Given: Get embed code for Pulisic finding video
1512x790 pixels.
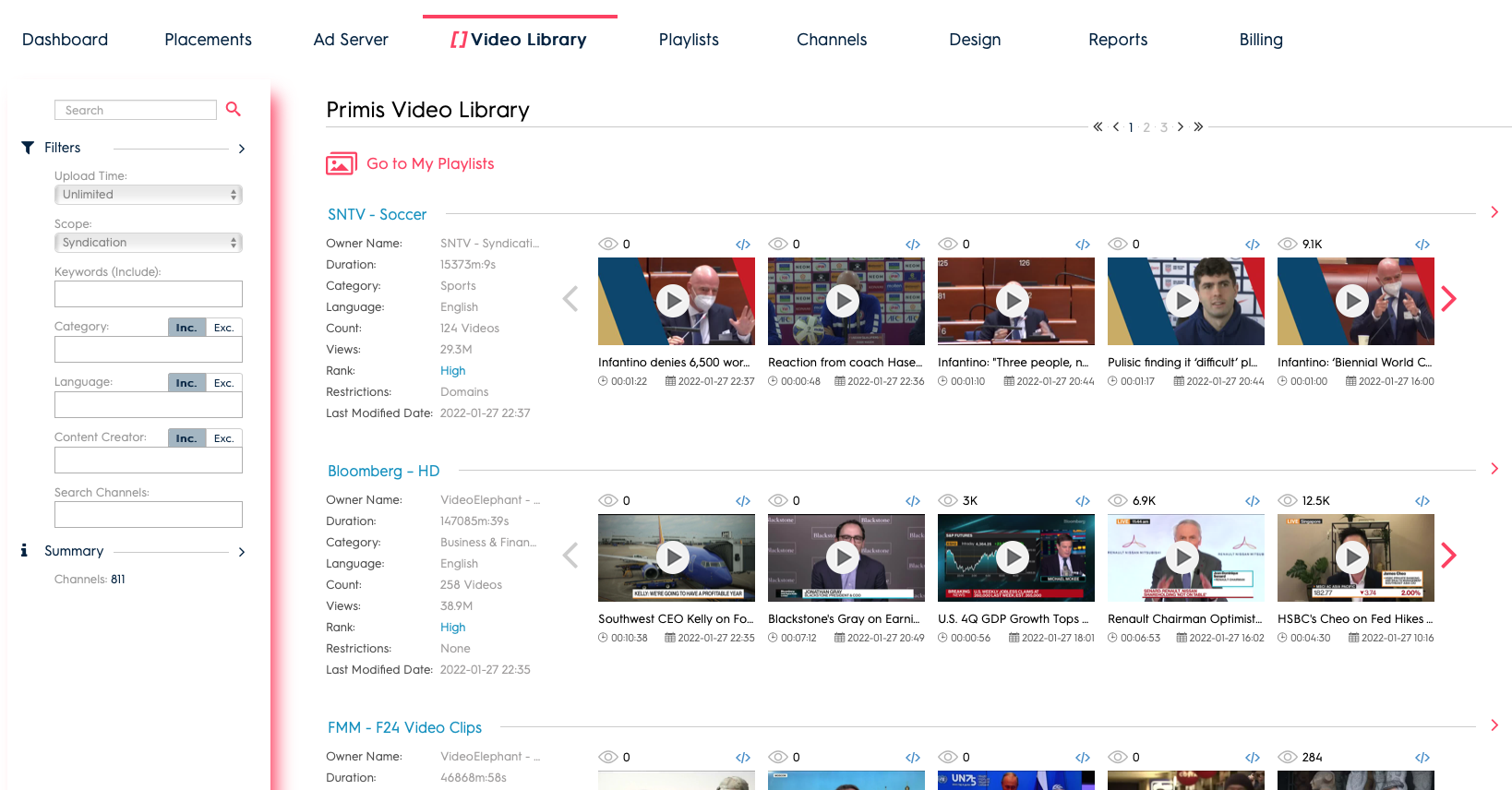Looking at the screenshot, I should [1253, 245].
